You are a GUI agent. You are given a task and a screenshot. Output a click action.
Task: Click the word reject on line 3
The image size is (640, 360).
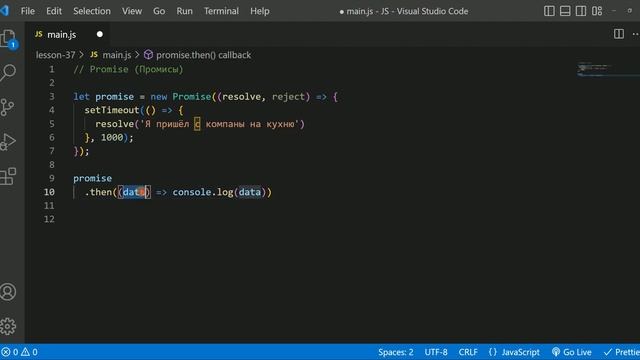pos(288,96)
